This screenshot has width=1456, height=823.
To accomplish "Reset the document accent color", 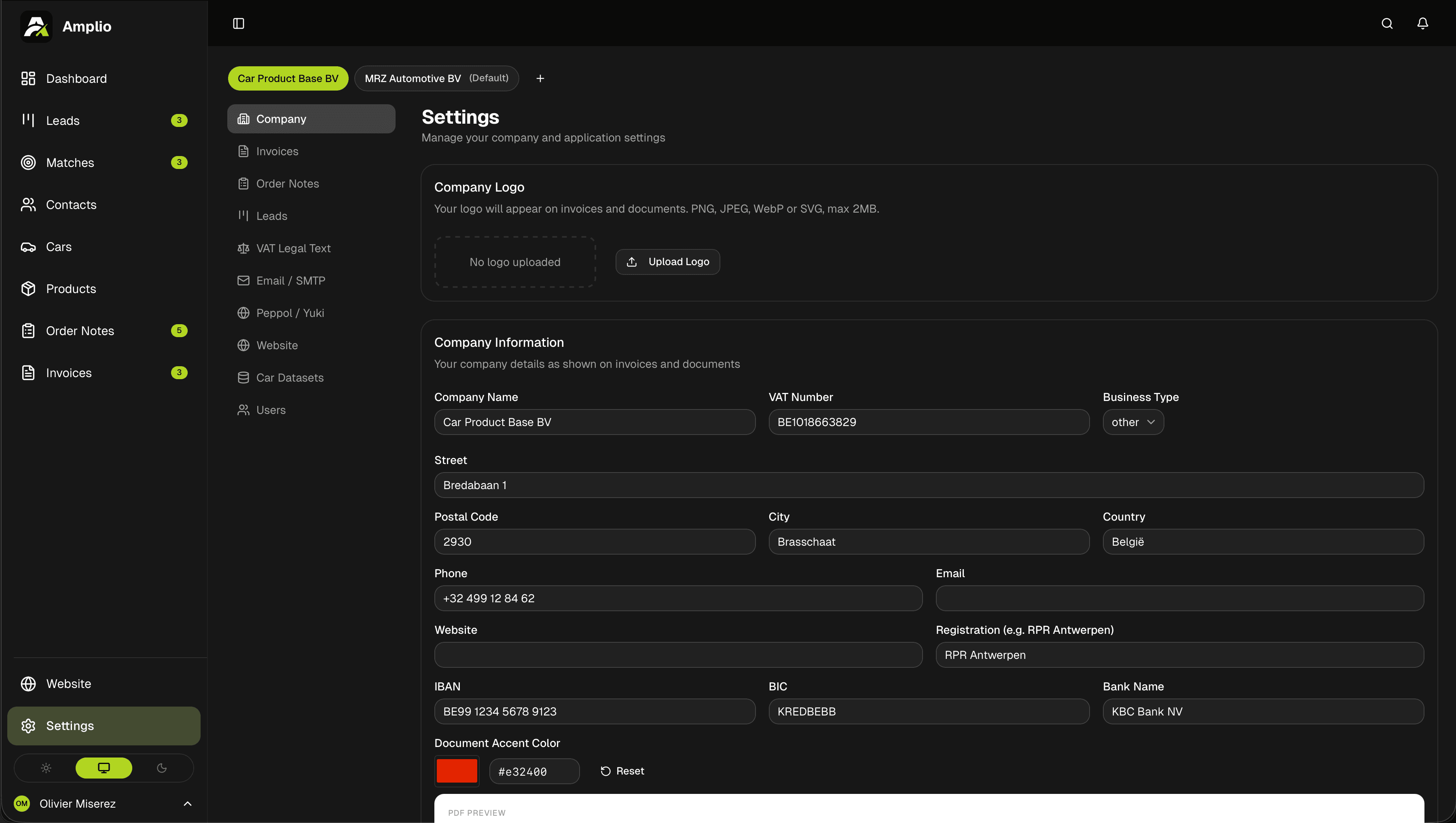I will (622, 771).
